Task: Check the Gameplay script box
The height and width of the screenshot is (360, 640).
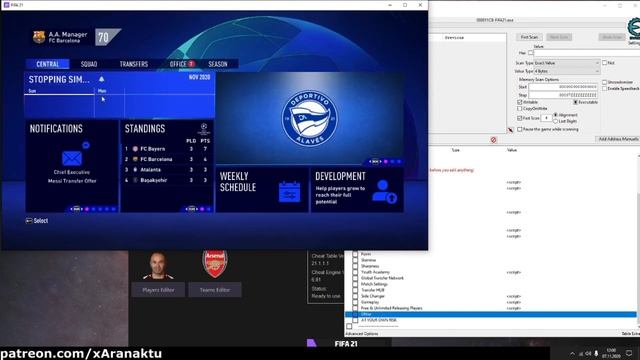Action: [x=355, y=302]
